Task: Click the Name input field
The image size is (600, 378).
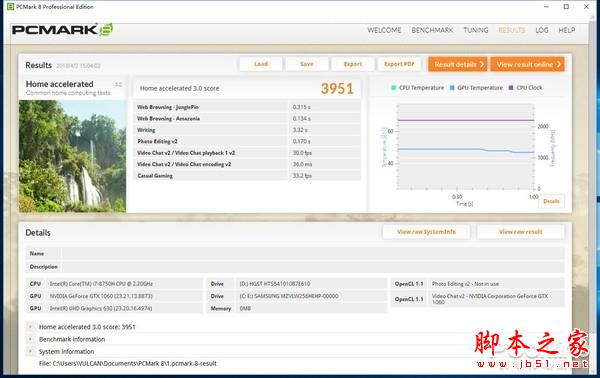Action: [x=313, y=253]
